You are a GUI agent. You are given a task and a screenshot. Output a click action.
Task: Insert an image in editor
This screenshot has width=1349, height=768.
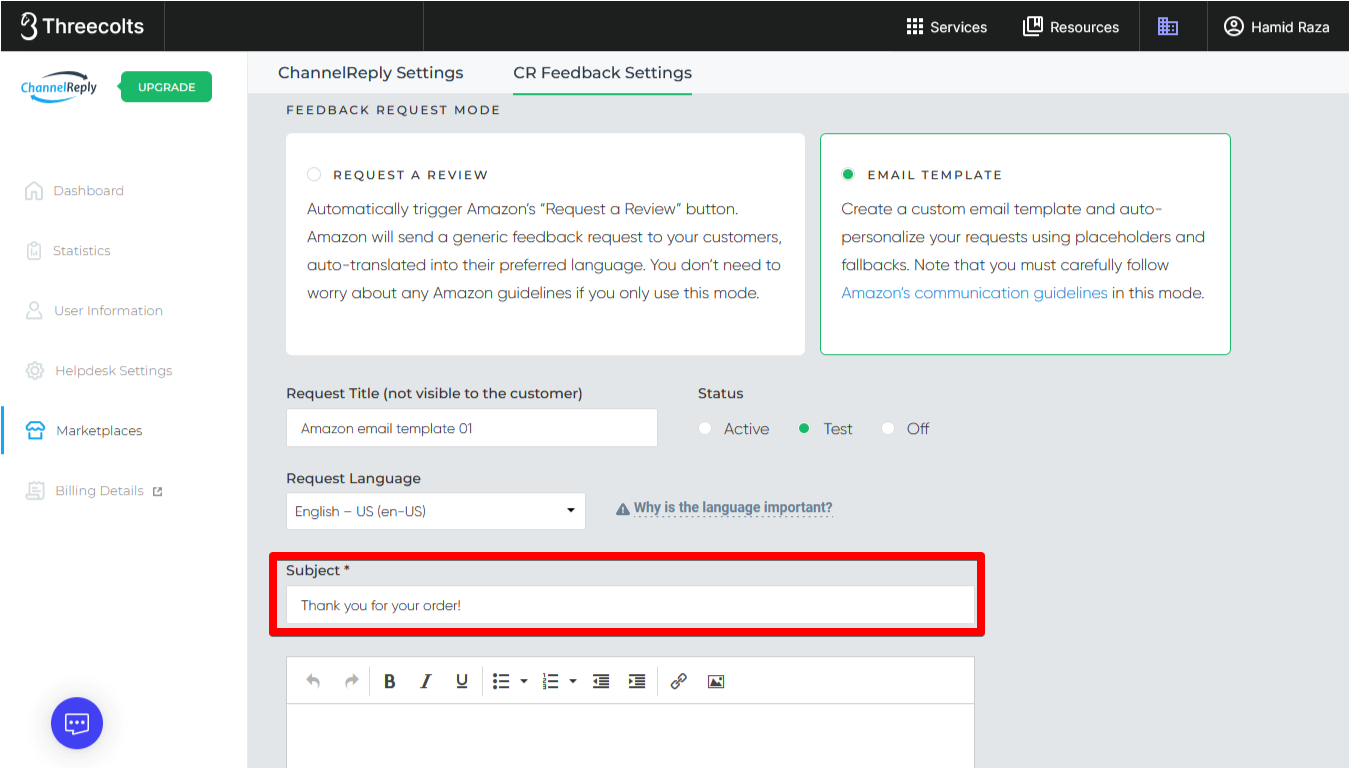tap(716, 681)
